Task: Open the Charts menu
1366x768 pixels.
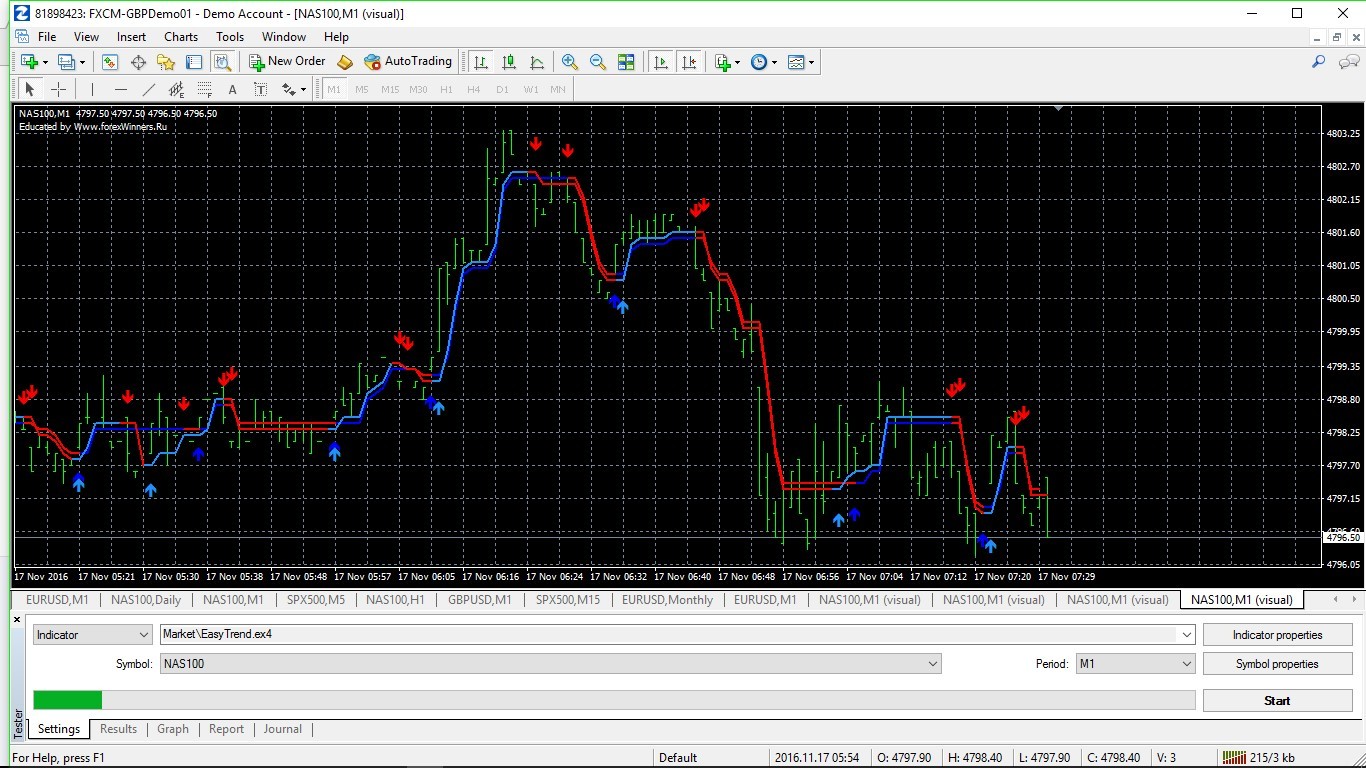Action: pyautogui.click(x=181, y=37)
